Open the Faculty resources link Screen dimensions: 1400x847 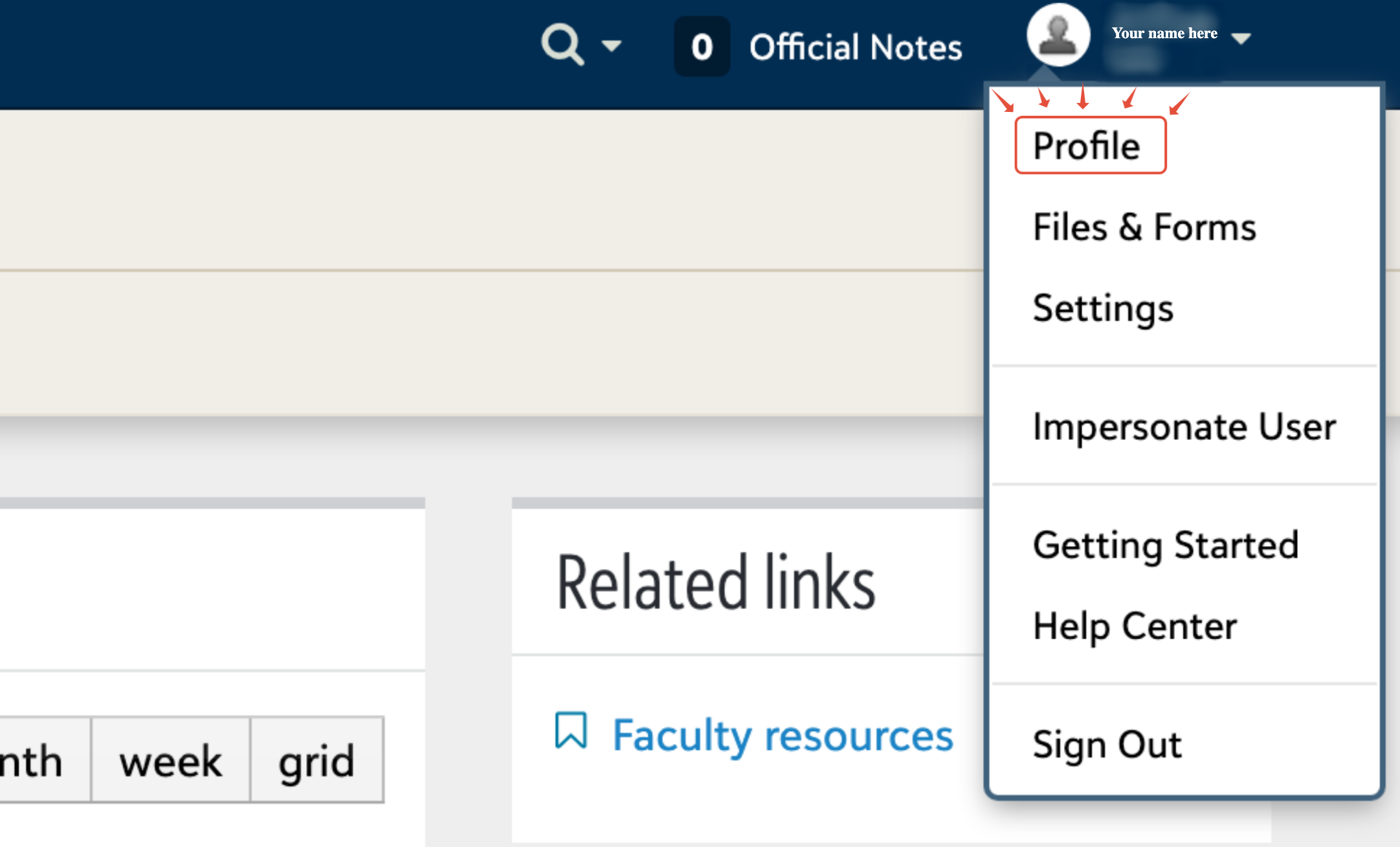click(x=783, y=735)
